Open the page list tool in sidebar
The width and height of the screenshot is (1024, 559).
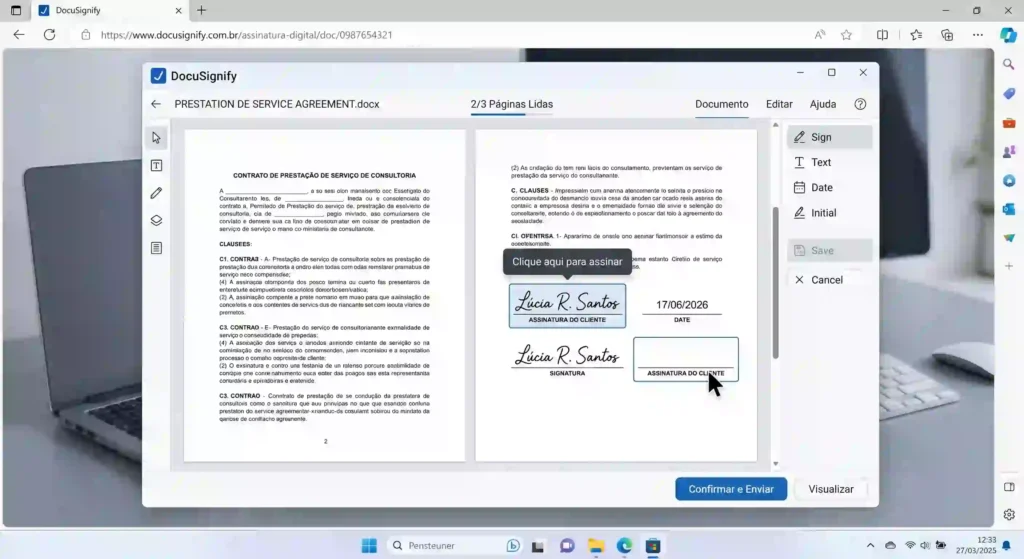point(156,248)
